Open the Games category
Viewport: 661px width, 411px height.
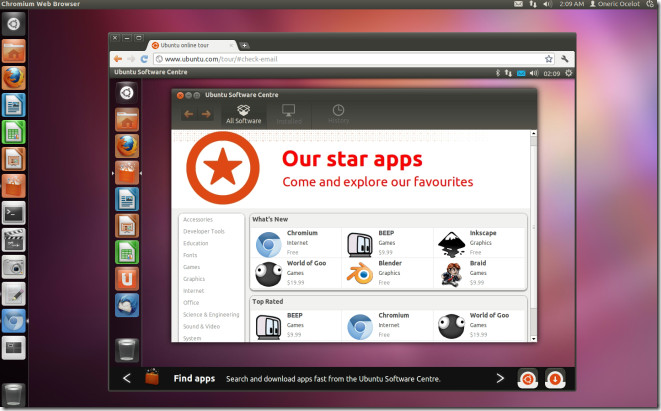pos(191,267)
